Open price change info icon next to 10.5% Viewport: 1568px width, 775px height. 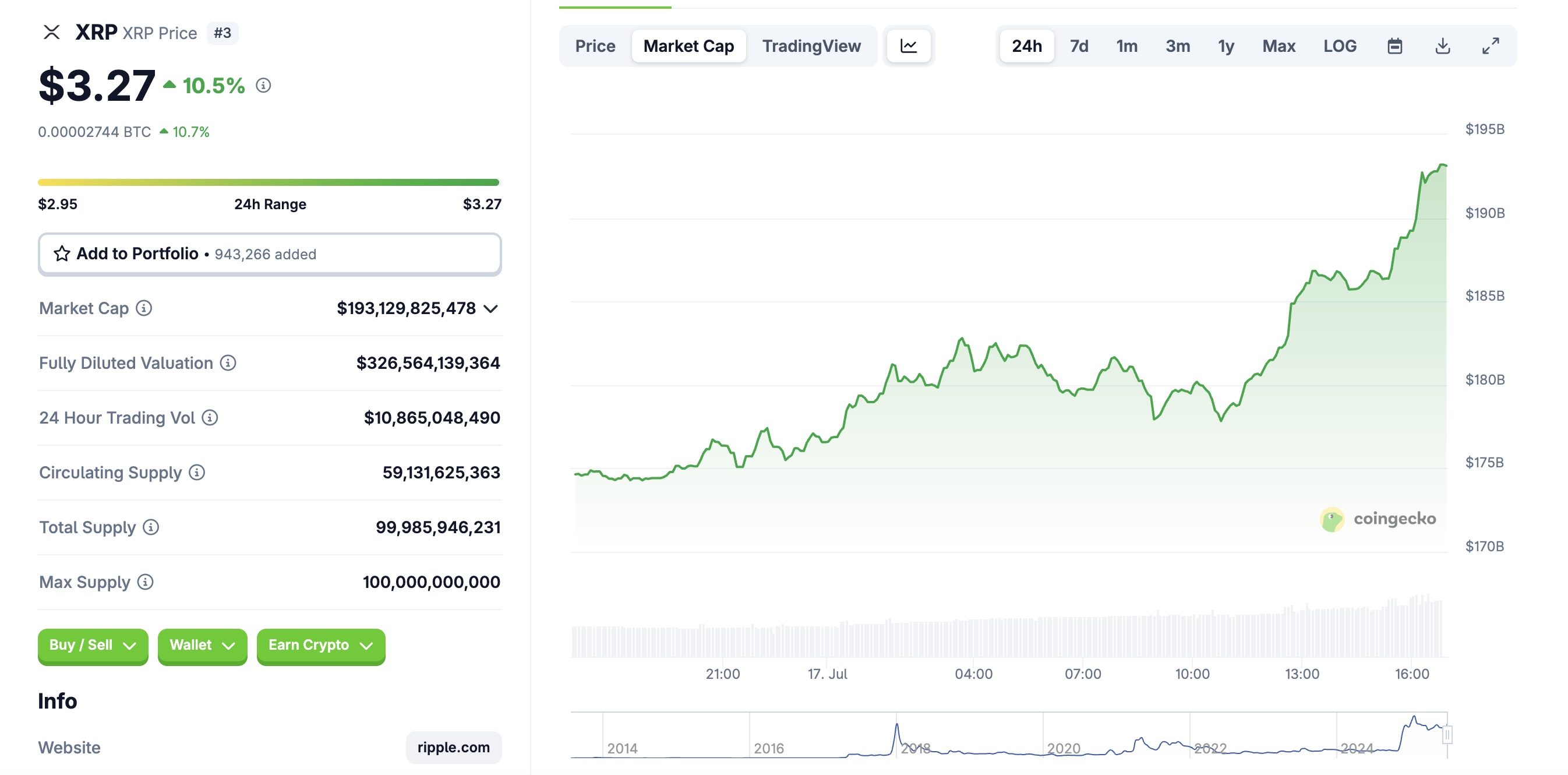pyautogui.click(x=263, y=85)
